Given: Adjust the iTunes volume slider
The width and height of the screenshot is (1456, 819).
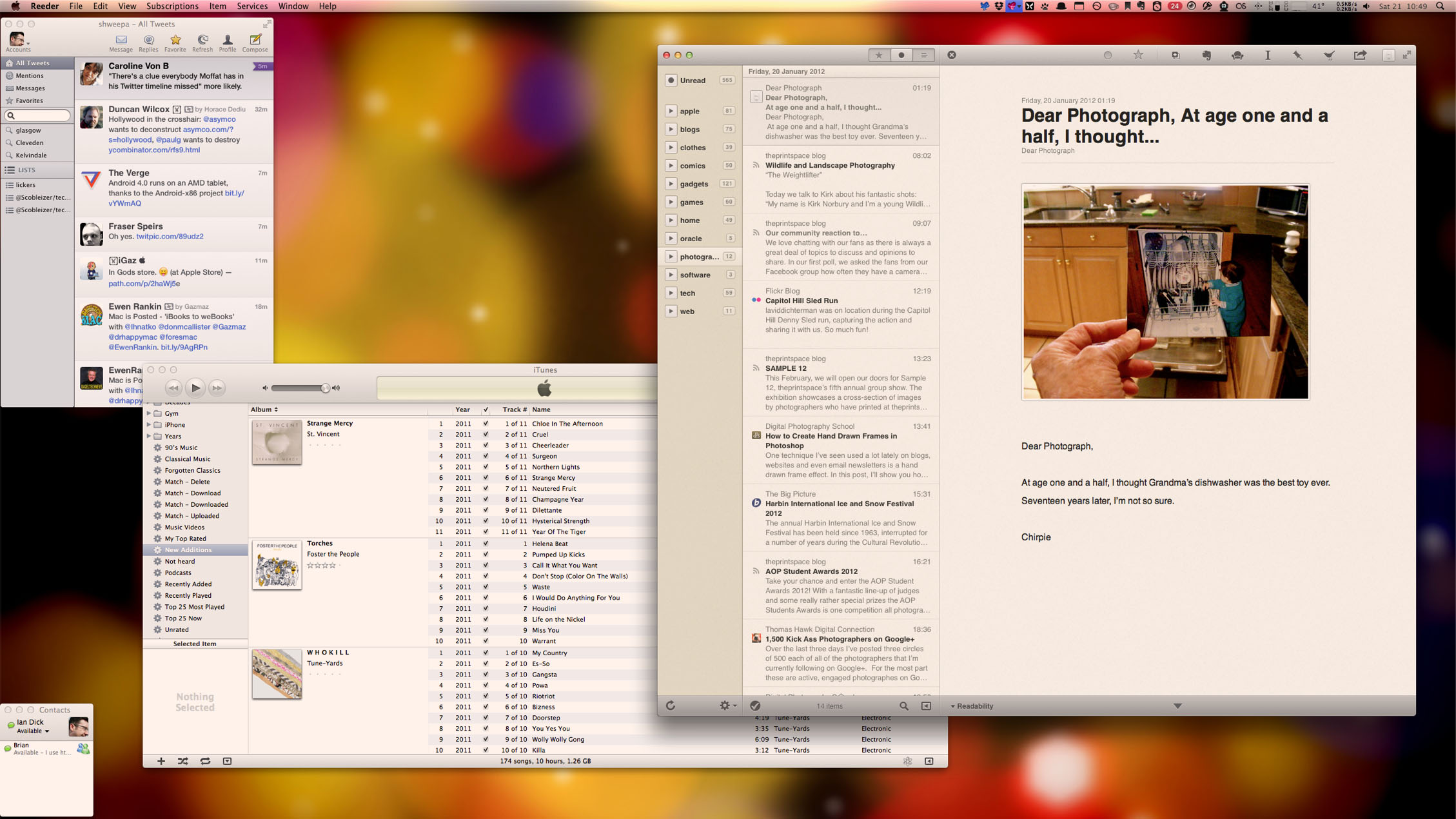Looking at the screenshot, I should (x=325, y=388).
